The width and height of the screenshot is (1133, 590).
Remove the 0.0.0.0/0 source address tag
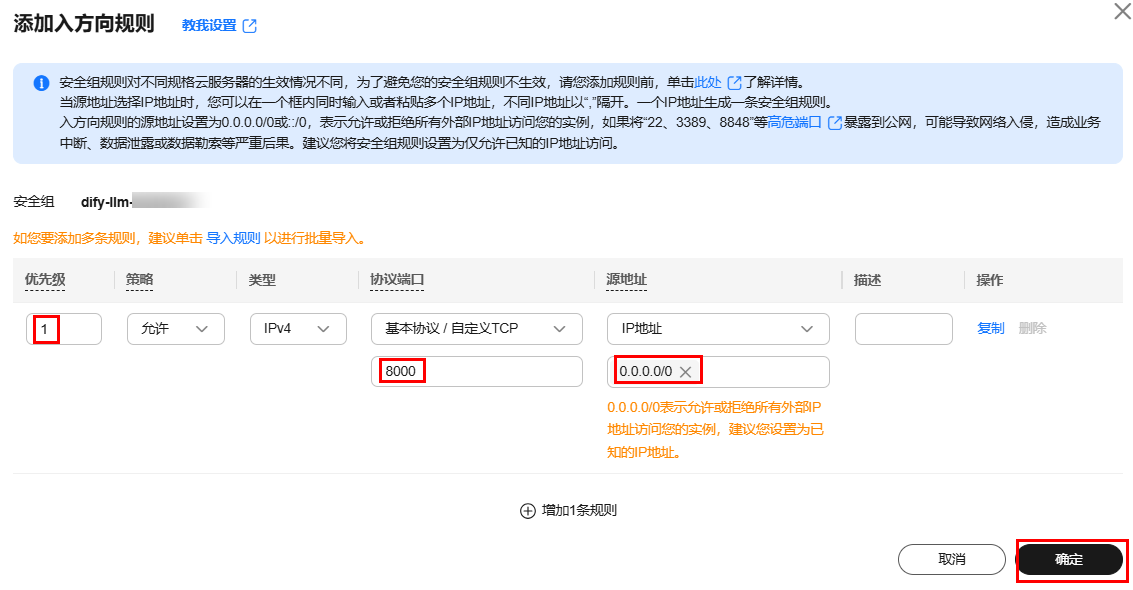point(686,372)
